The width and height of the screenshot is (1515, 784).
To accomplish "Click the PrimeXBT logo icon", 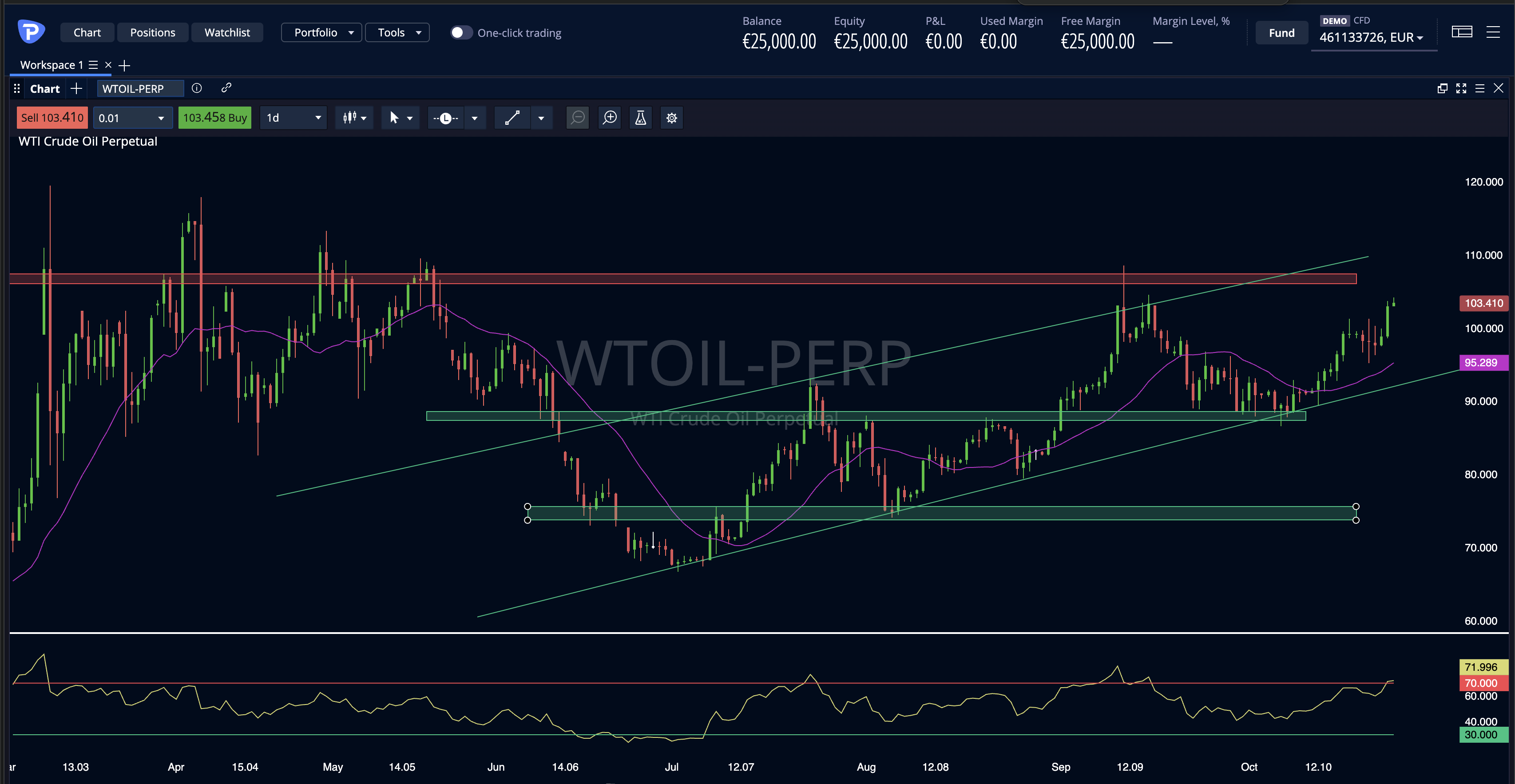I will click(x=31, y=32).
